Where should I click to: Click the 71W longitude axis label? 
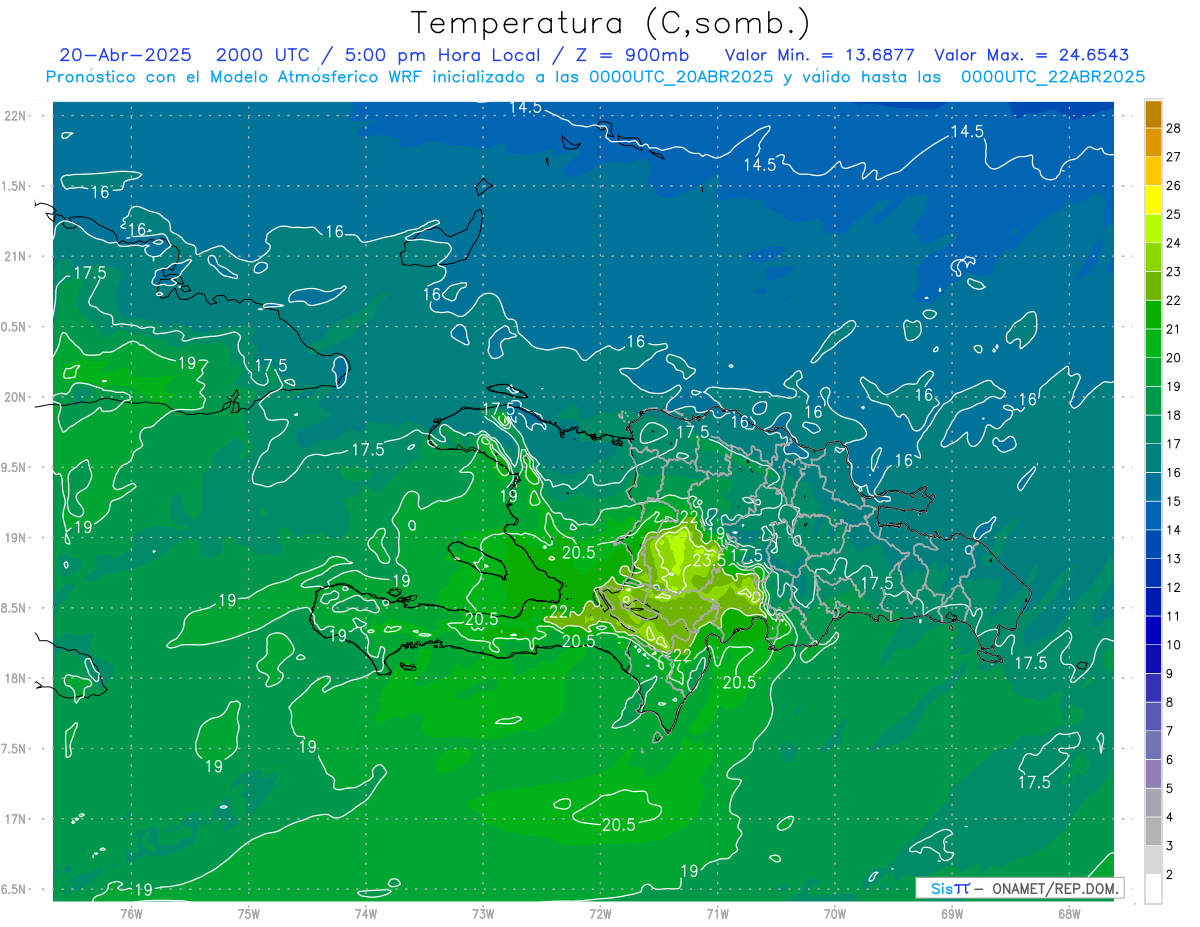[717, 913]
